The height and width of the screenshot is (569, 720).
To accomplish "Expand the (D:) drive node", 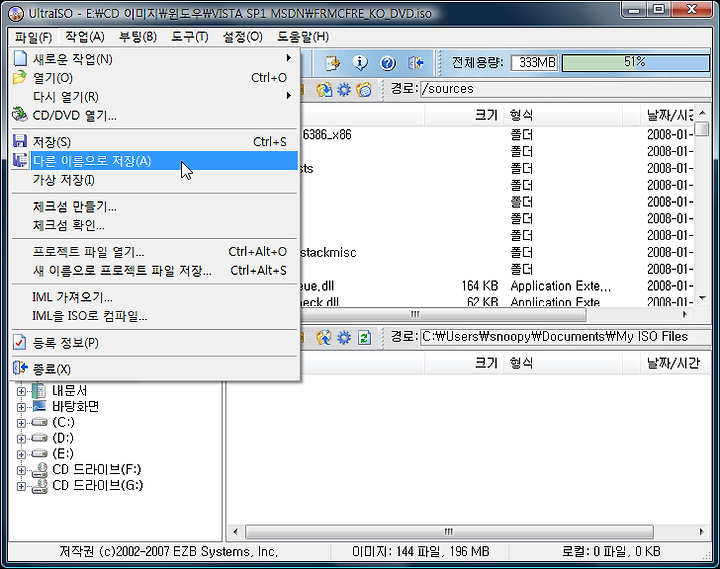I will point(21,439).
